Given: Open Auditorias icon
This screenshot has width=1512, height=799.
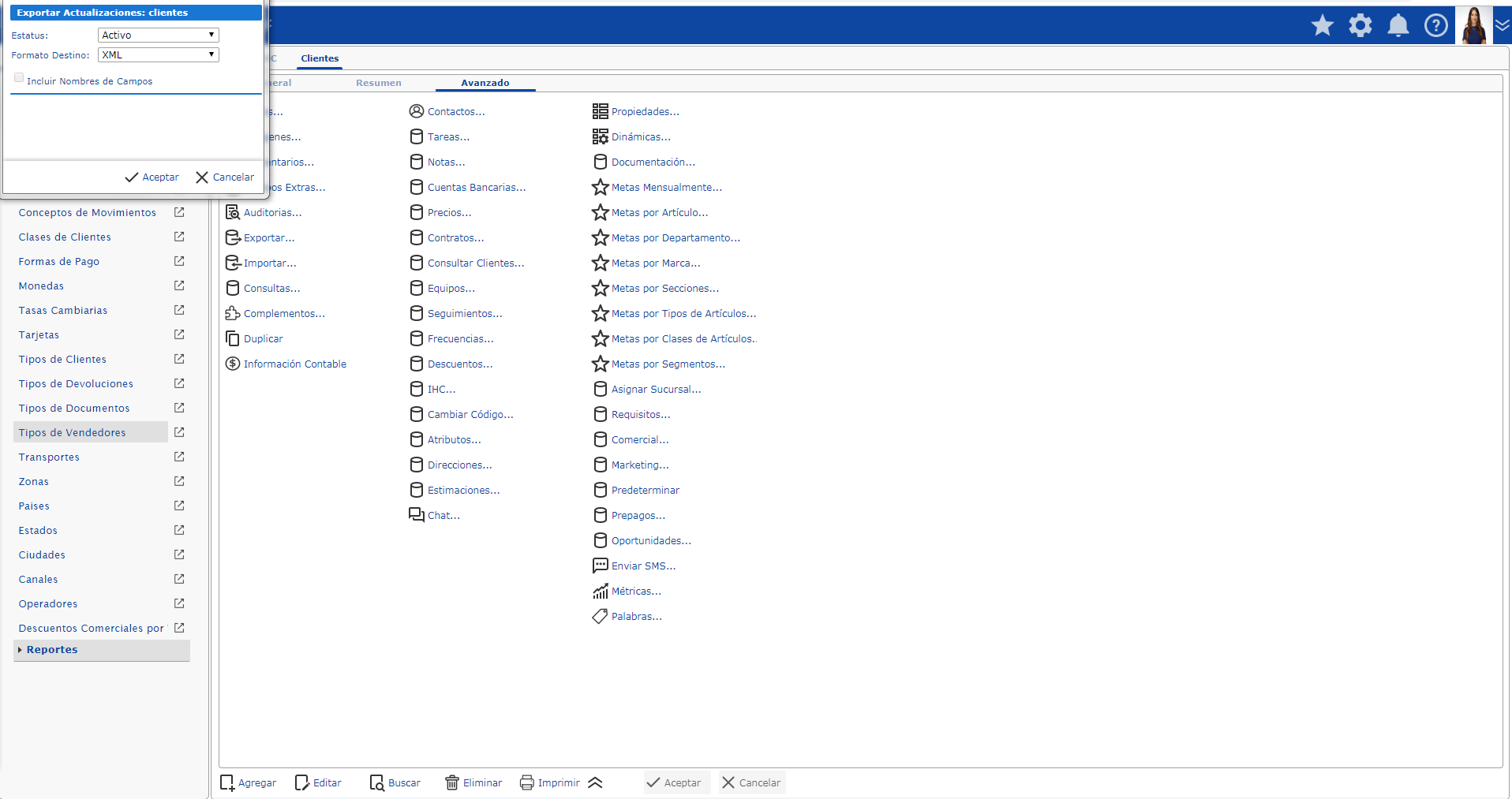Looking at the screenshot, I should pyautogui.click(x=233, y=212).
